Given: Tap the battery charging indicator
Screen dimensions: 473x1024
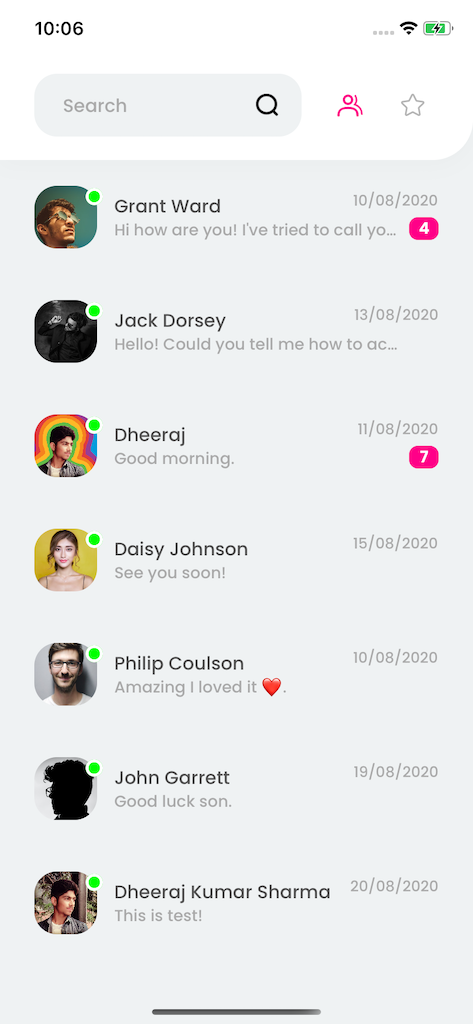Looking at the screenshot, I should pos(438,28).
